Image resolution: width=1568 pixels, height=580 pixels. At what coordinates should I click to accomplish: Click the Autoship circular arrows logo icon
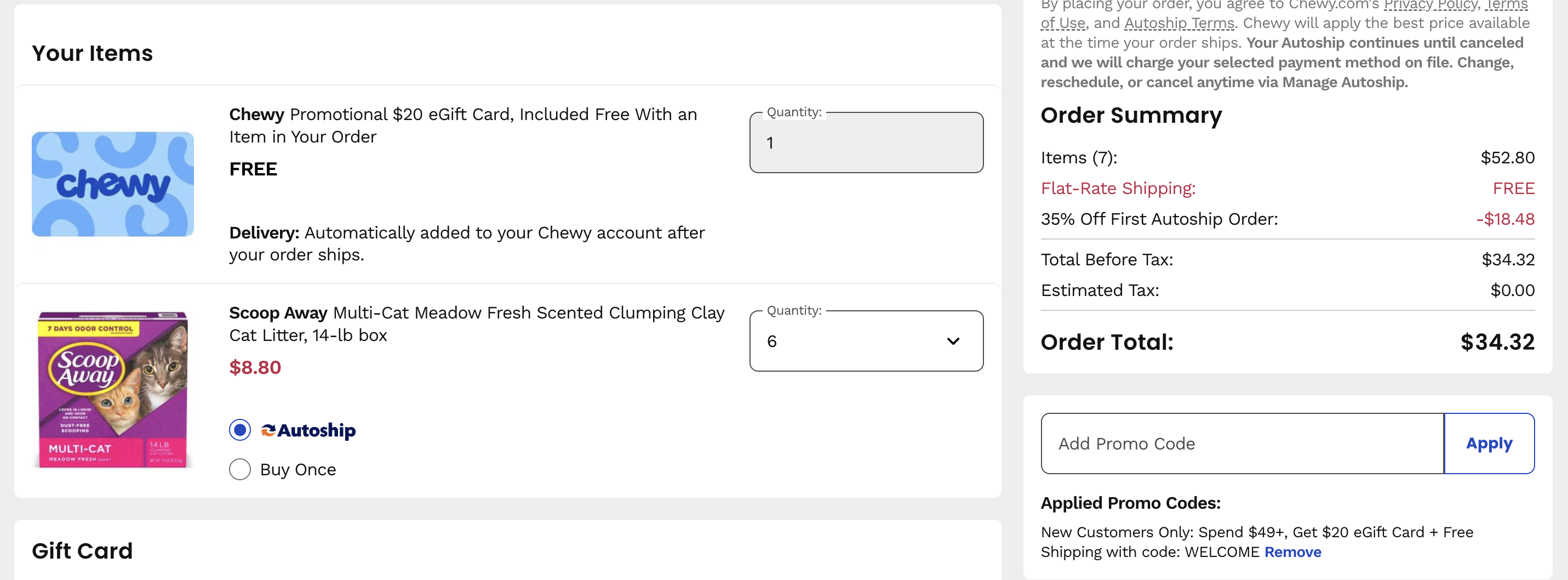pos(268,431)
